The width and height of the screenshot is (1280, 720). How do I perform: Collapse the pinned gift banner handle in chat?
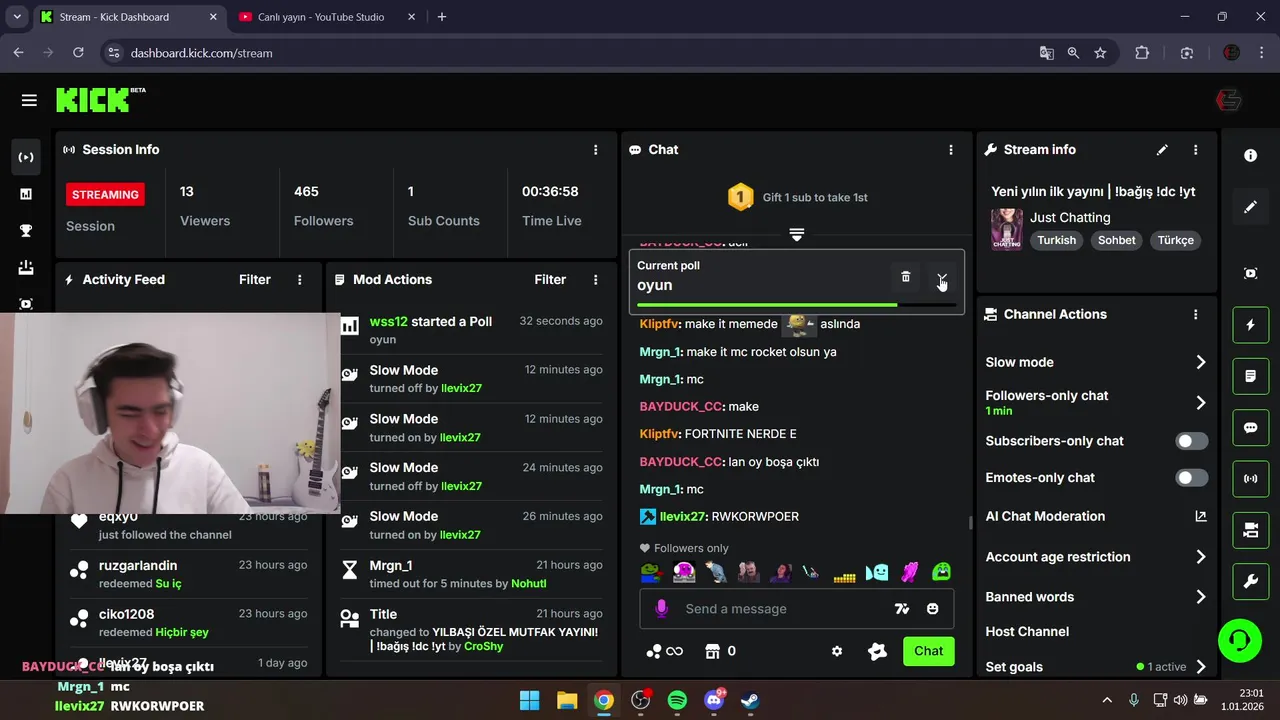[x=796, y=234]
